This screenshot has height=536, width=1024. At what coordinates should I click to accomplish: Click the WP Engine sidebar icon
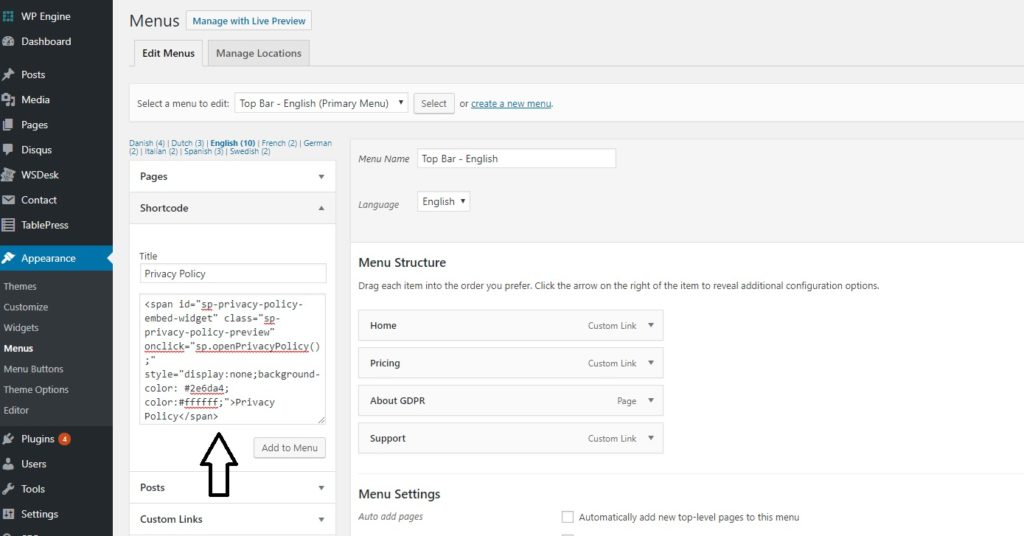[x=8, y=16]
